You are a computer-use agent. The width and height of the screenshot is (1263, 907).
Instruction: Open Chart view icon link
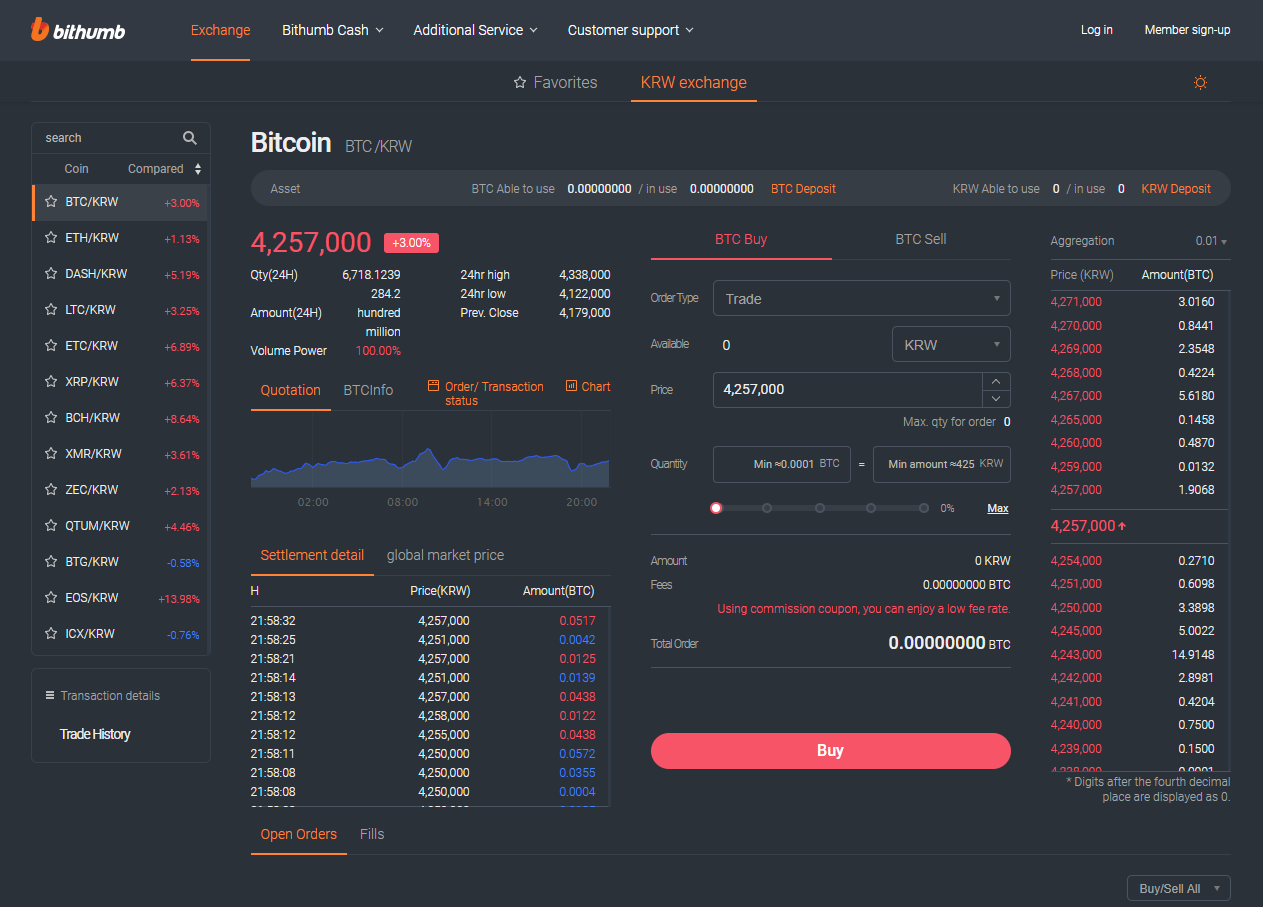[x=588, y=386]
